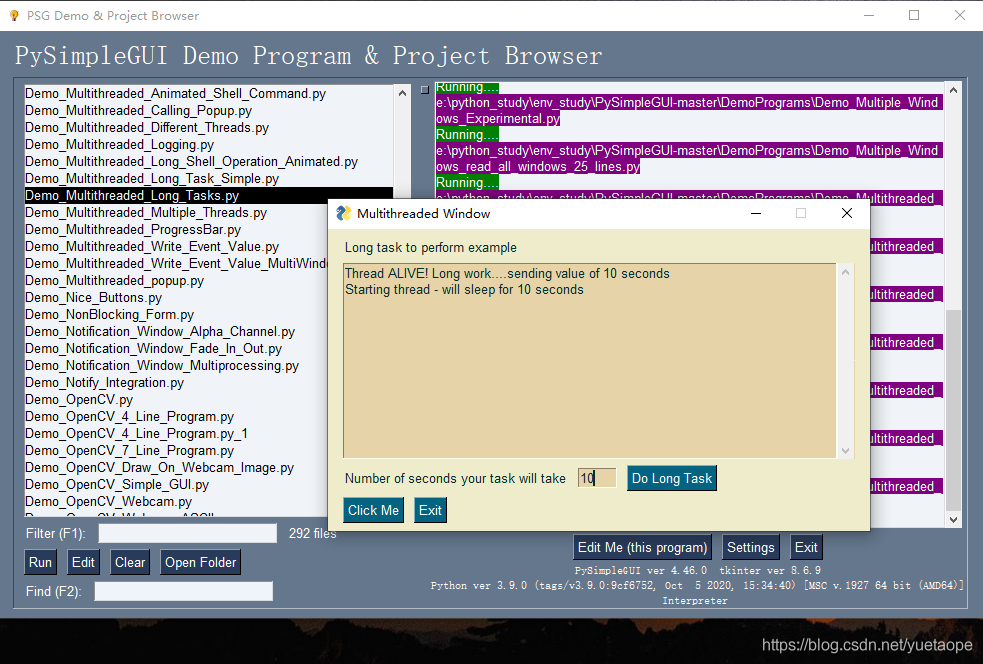Select Demo_Multithreaded_Multiple_Threads.py
The image size is (983, 664).
(x=177, y=213)
